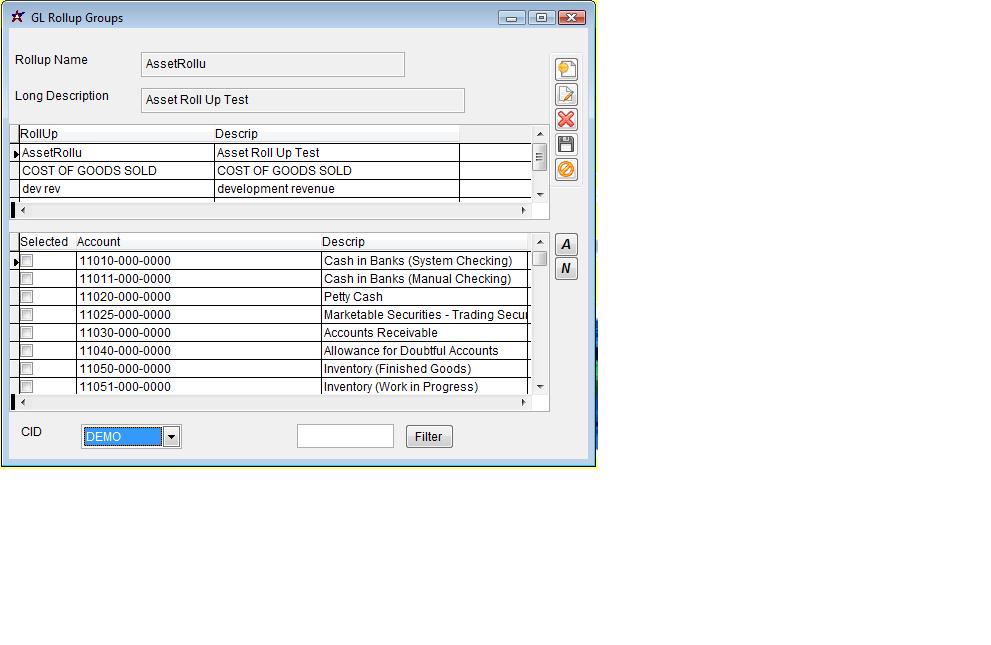Click the filter text input field
This screenshot has height=645, width=991.
click(x=345, y=437)
